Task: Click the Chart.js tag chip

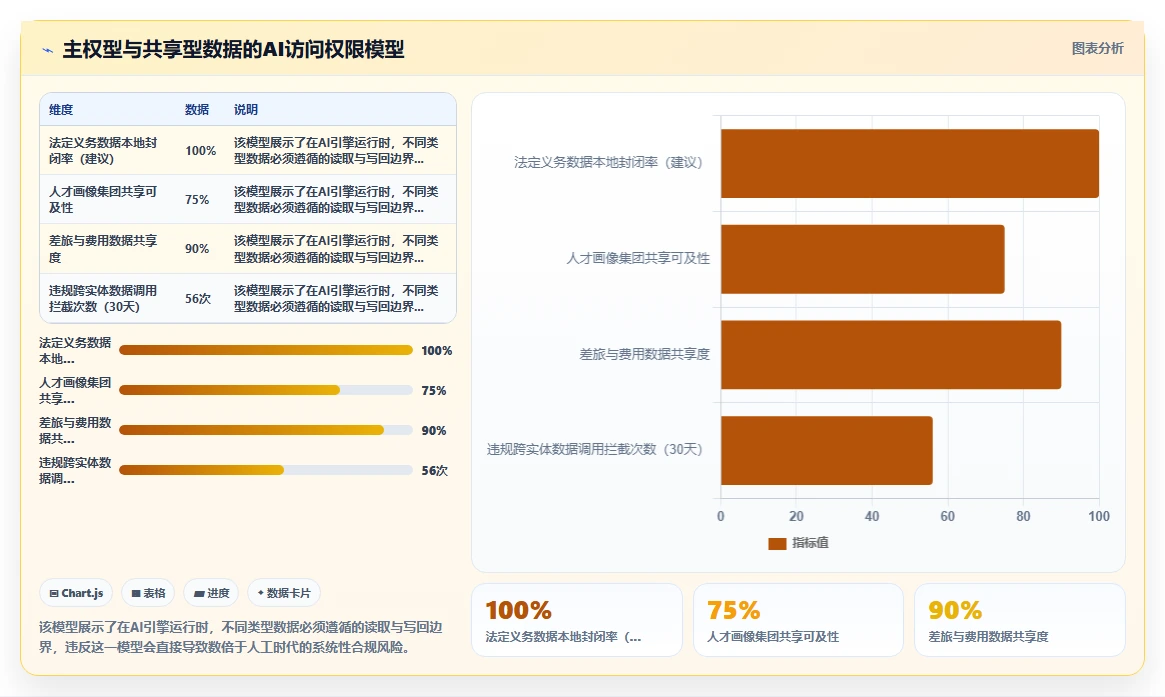Action: [x=76, y=593]
